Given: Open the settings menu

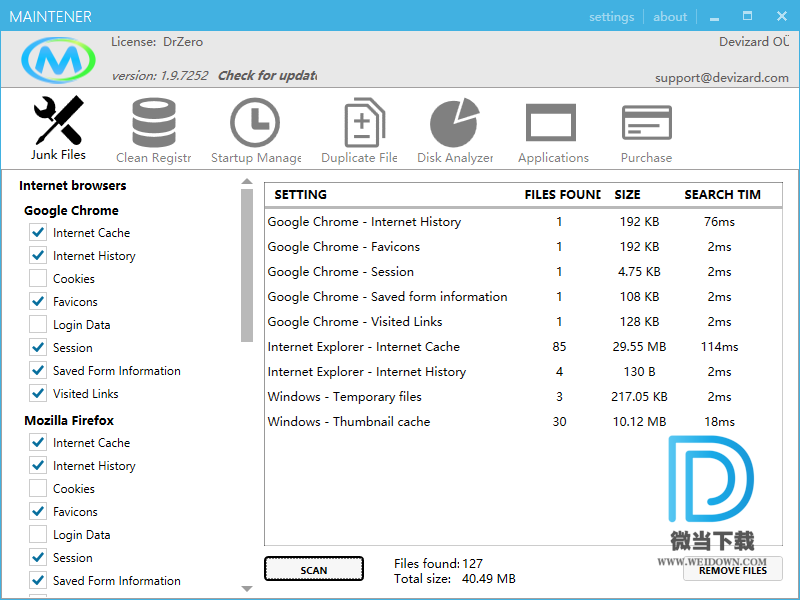Looking at the screenshot, I should pyautogui.click(x=611, y=17).
